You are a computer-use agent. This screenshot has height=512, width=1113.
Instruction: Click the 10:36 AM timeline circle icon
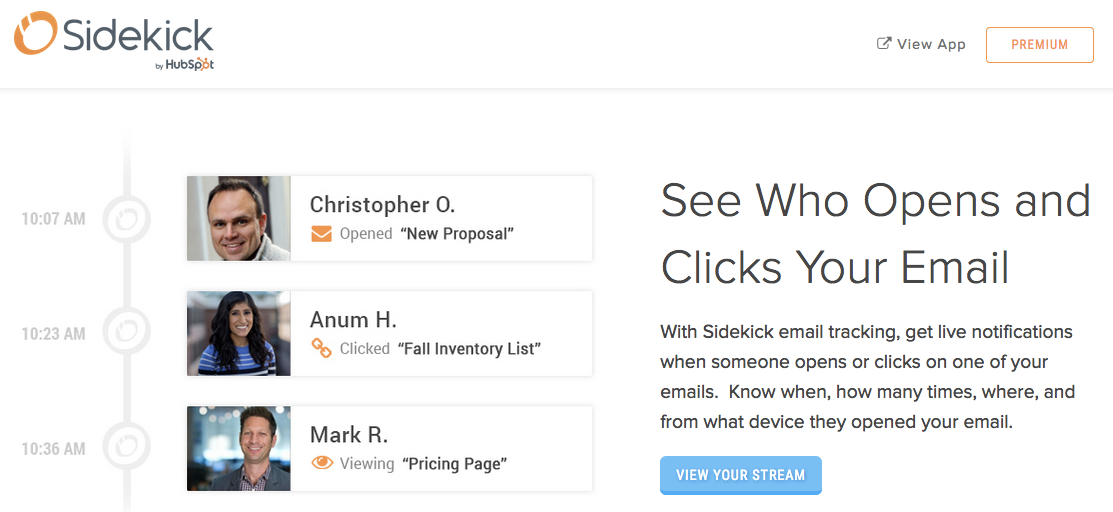pos(127,448)
